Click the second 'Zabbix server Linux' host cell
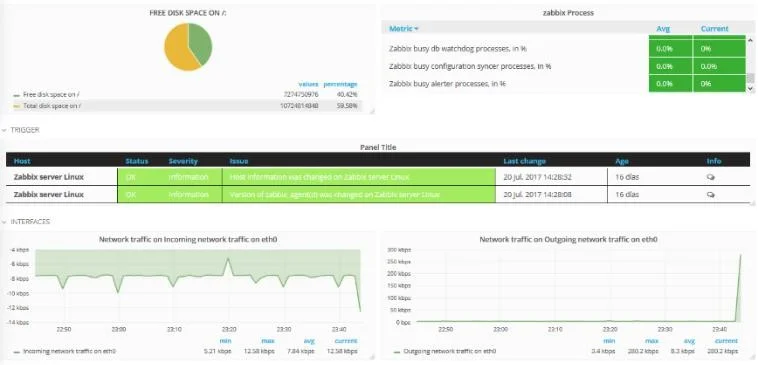 pyautogui.click(x=62, y=194)
